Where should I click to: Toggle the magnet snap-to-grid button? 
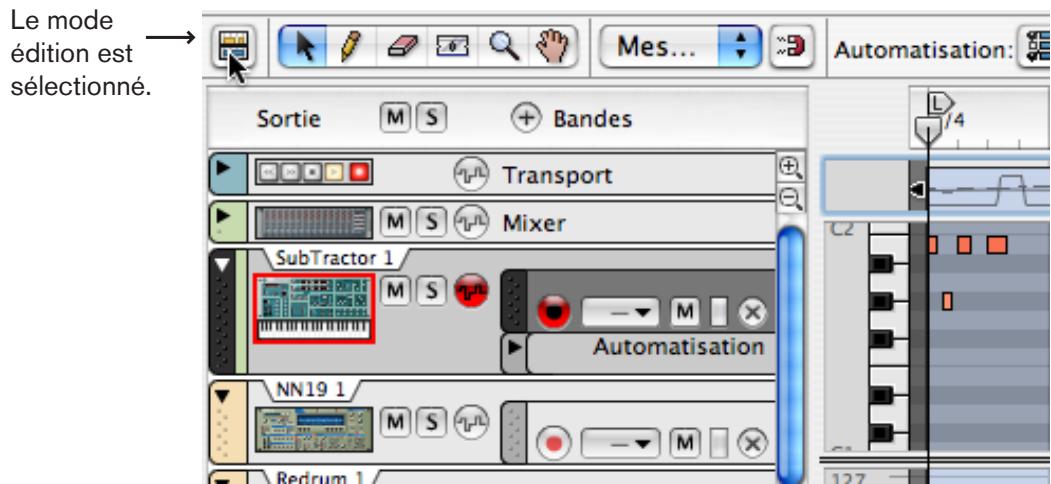click(x=792, y=48)
